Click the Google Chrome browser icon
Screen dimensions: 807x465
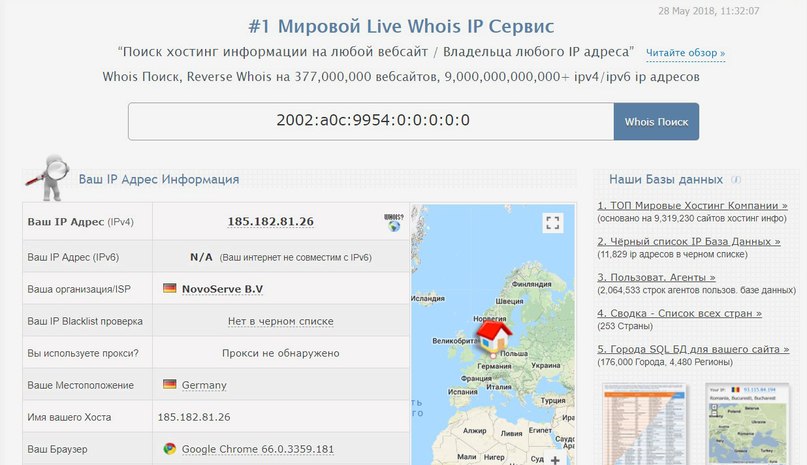click(170, 449)
